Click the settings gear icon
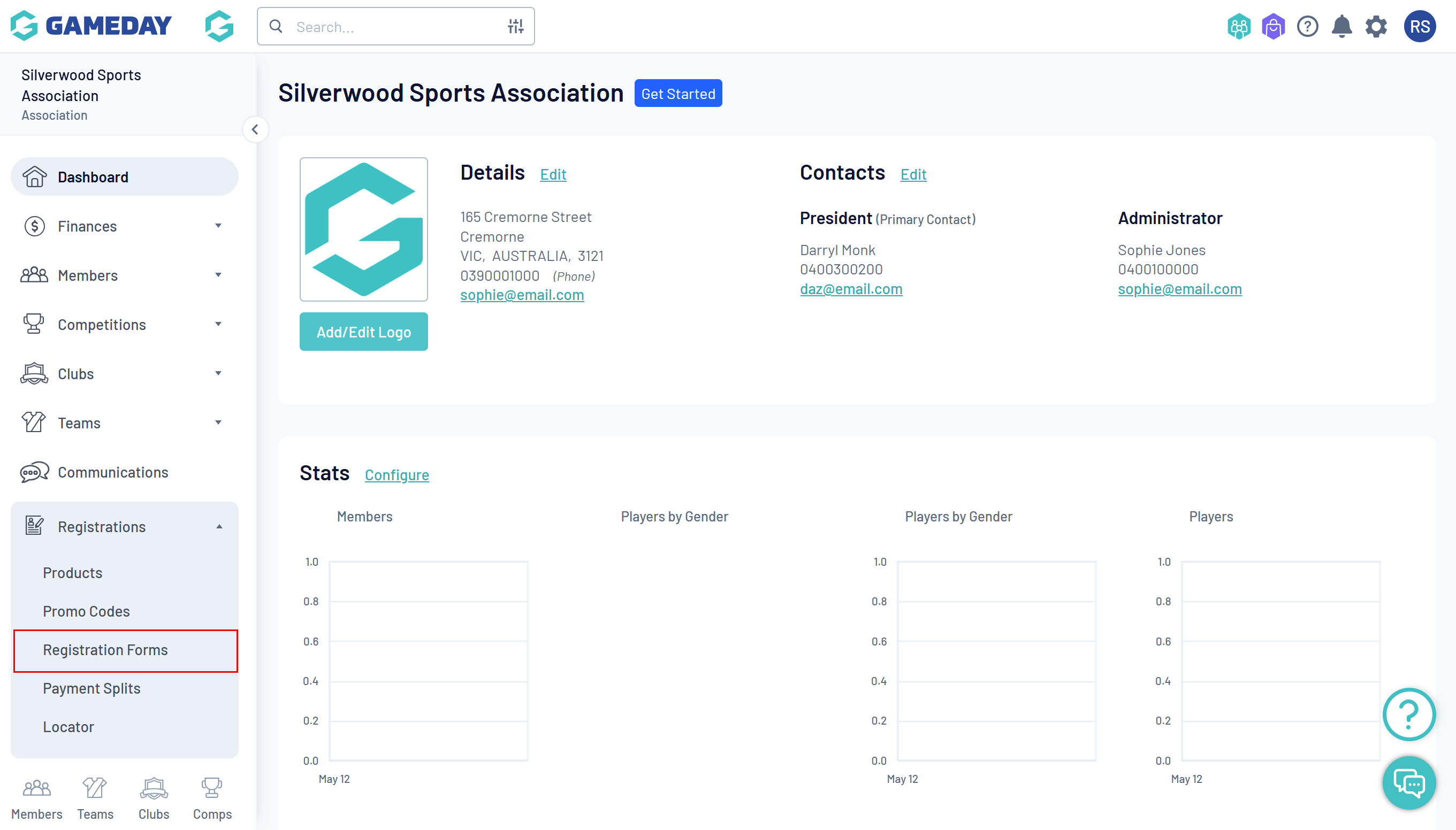 pyautogui.click(x=1375, y=26)
